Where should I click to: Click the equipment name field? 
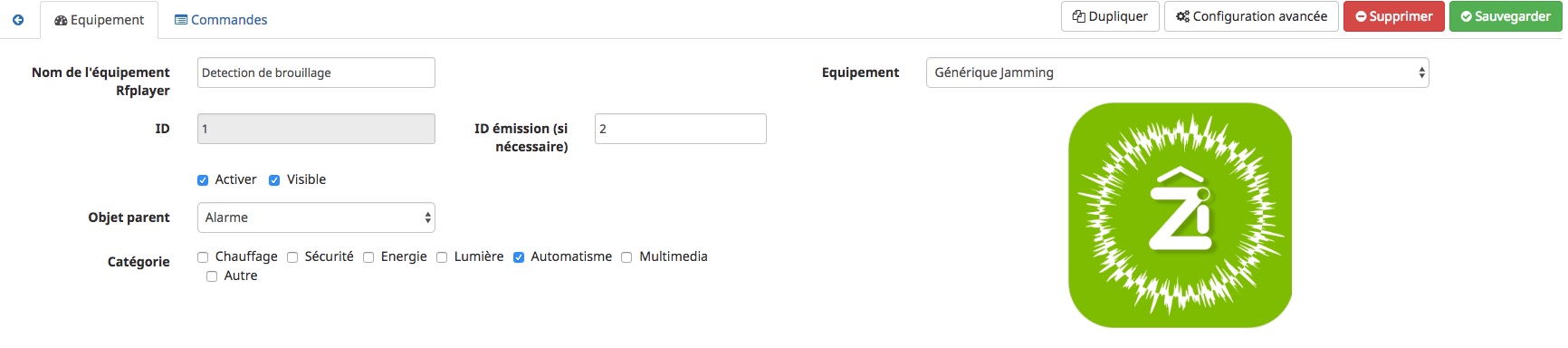click(316, 72)
